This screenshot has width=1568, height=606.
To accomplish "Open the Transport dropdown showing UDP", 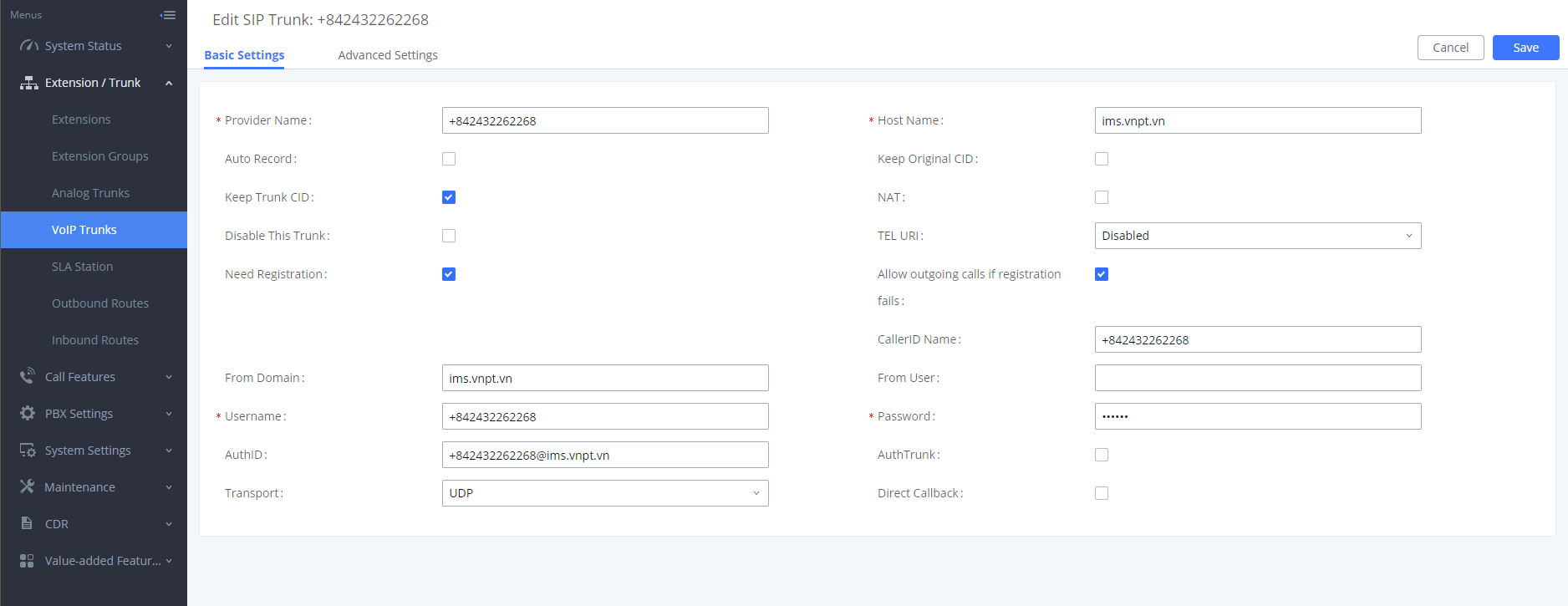I will pos(605,493).
